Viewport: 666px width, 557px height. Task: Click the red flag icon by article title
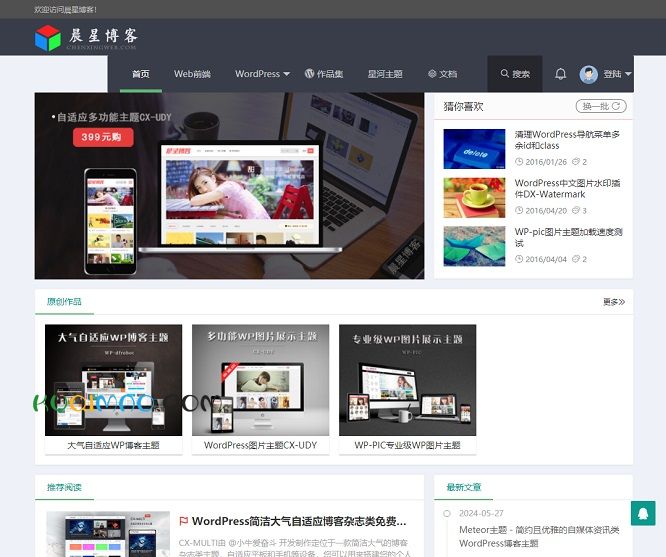(183, 521)
